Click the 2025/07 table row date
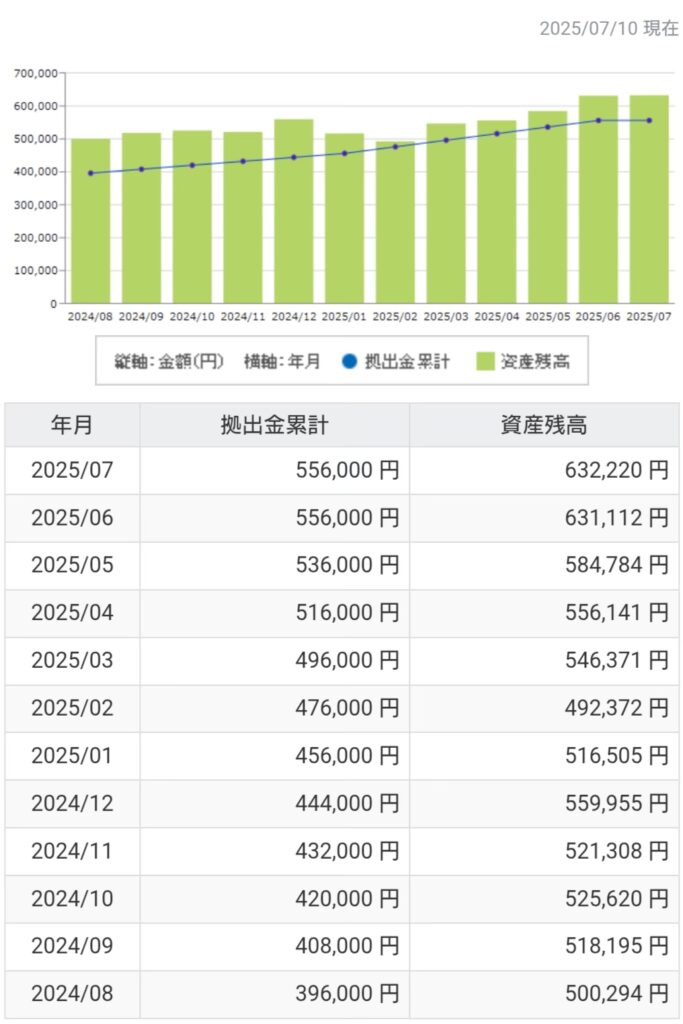Screen dimensions: 683x1024 tap(72, 470)
